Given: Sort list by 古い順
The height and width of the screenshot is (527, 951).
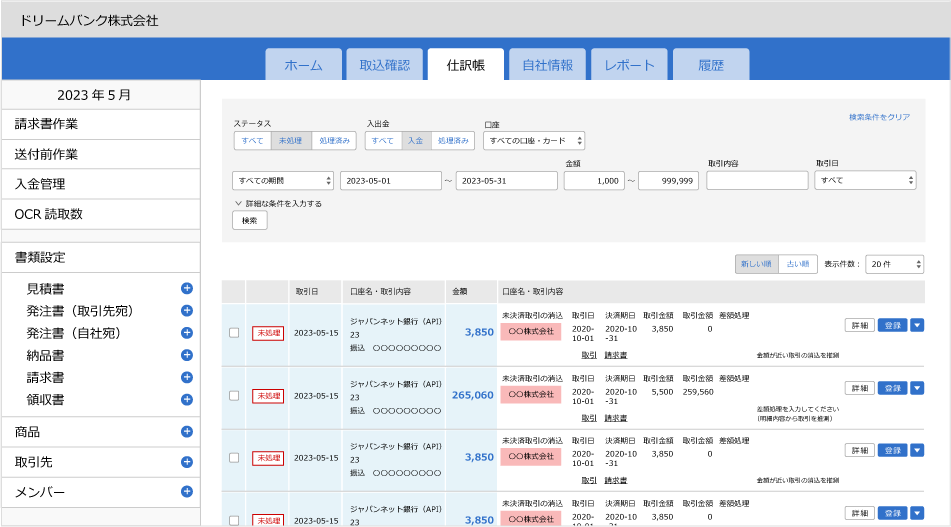Looking at the screenshot, I should [x=798, y=264].
